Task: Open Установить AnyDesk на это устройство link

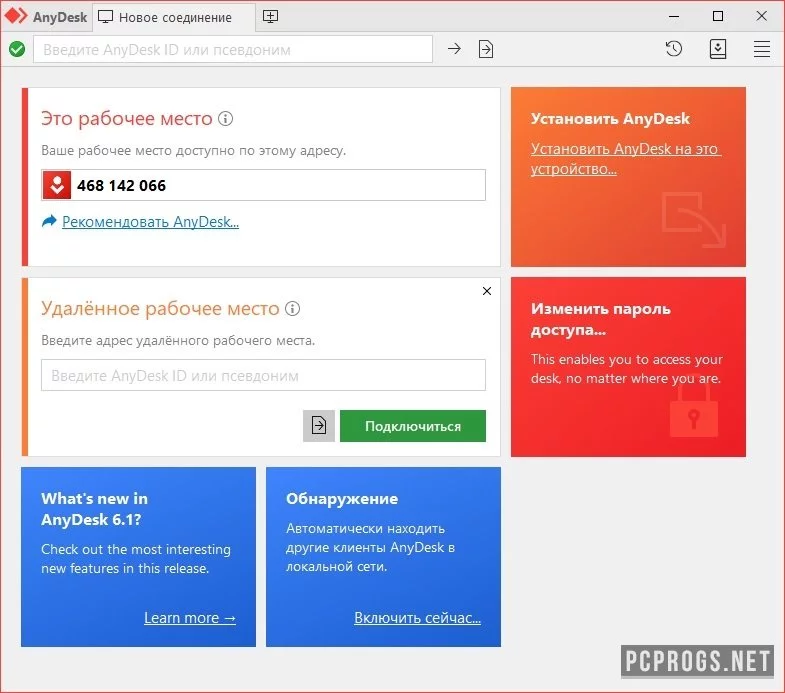Action: coord(625,159)
